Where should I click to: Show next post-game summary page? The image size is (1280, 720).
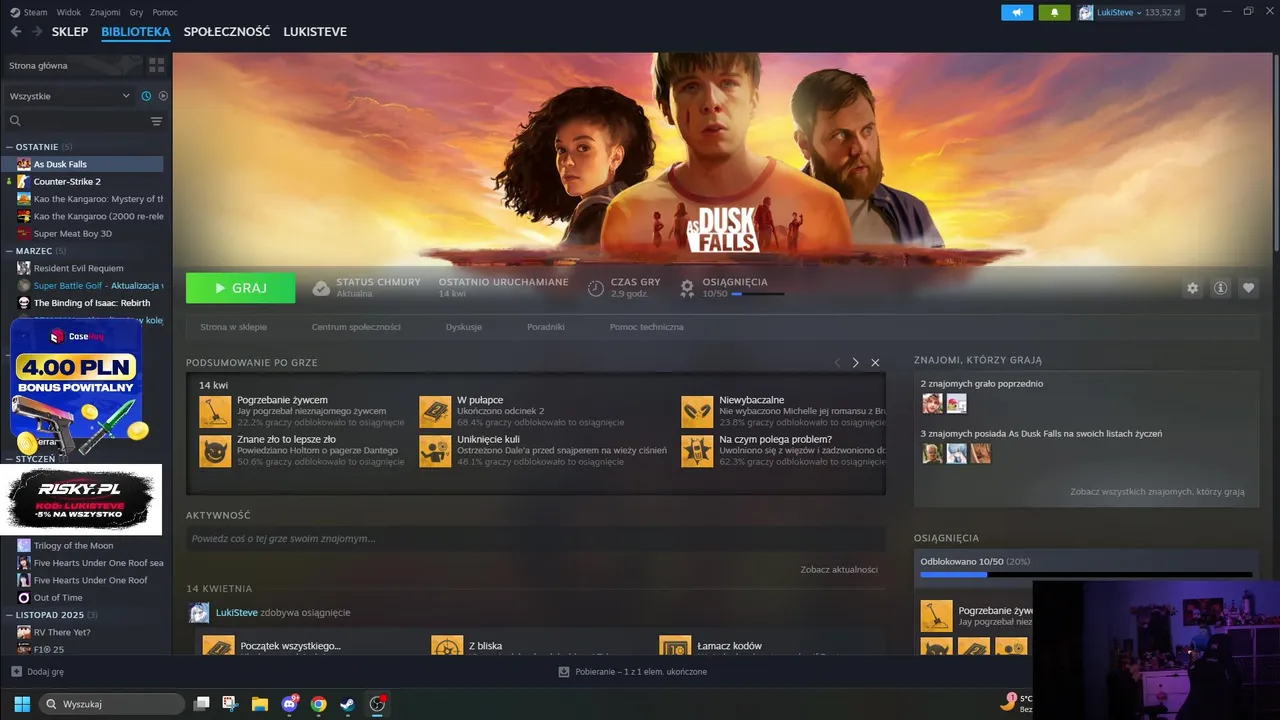tap(855, 363)
